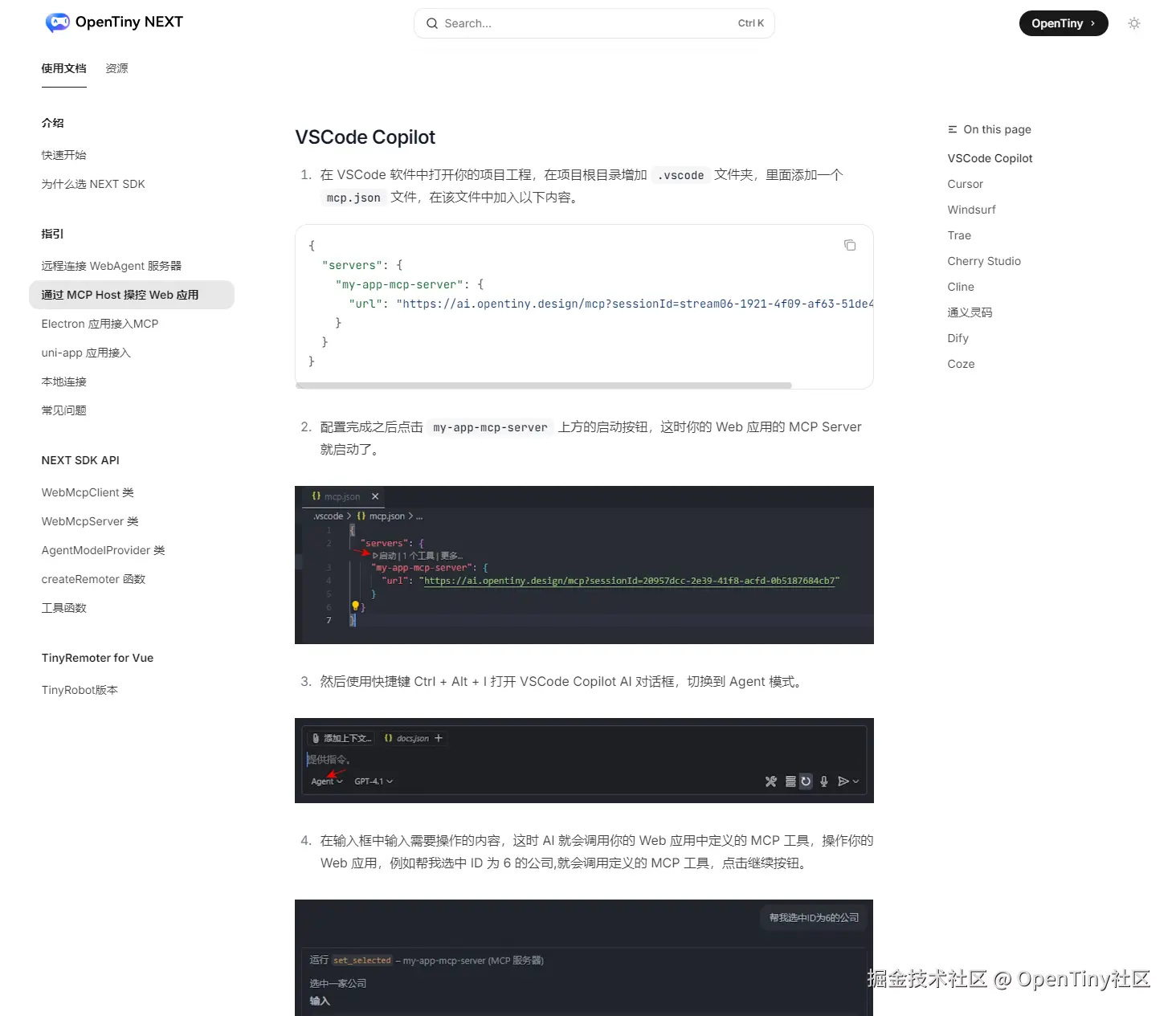Click the Agent mode chat screenshot image

coord(584,761)
